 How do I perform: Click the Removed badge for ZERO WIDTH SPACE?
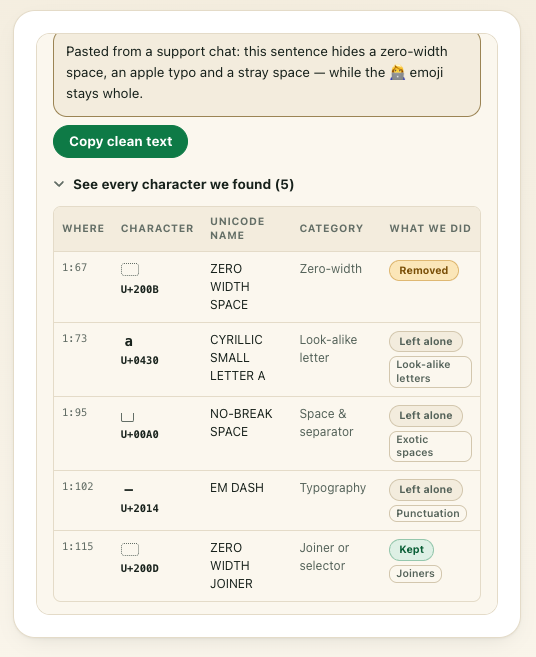tap(424, 271)
